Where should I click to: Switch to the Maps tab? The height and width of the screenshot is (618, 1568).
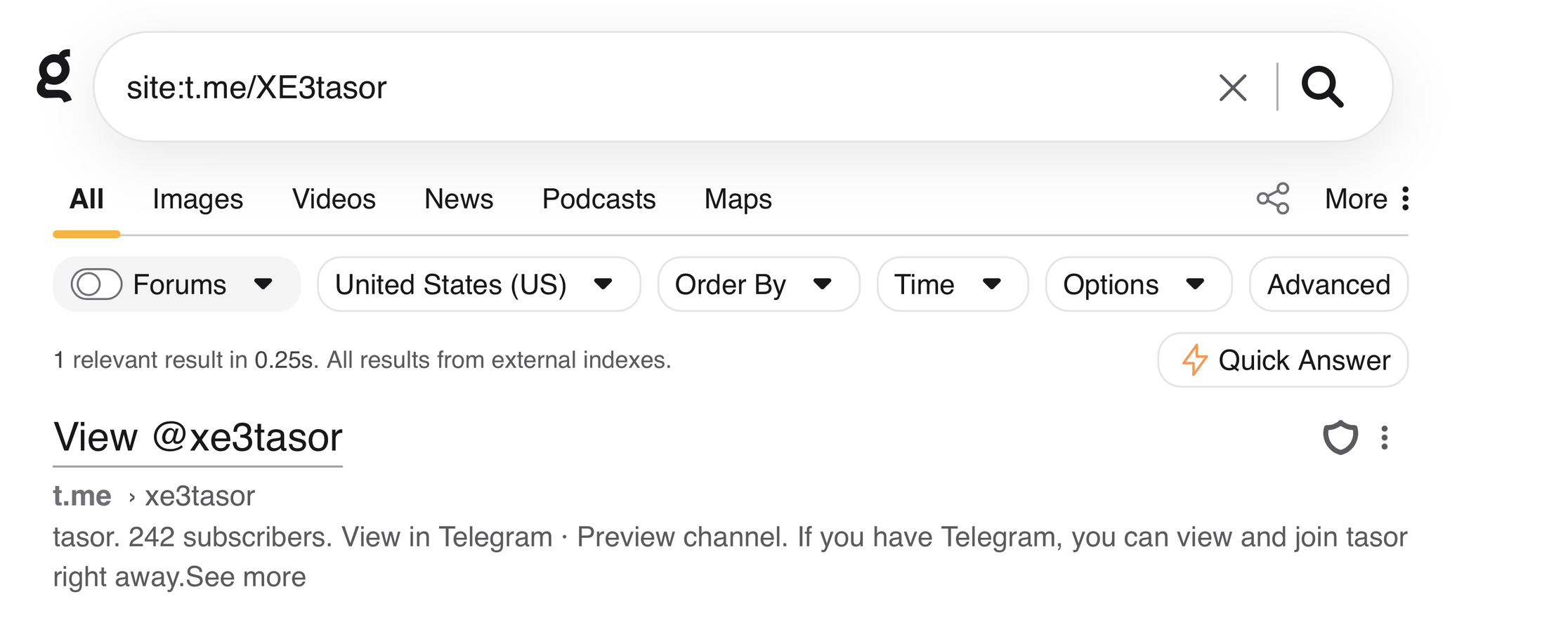coord(738,199)
